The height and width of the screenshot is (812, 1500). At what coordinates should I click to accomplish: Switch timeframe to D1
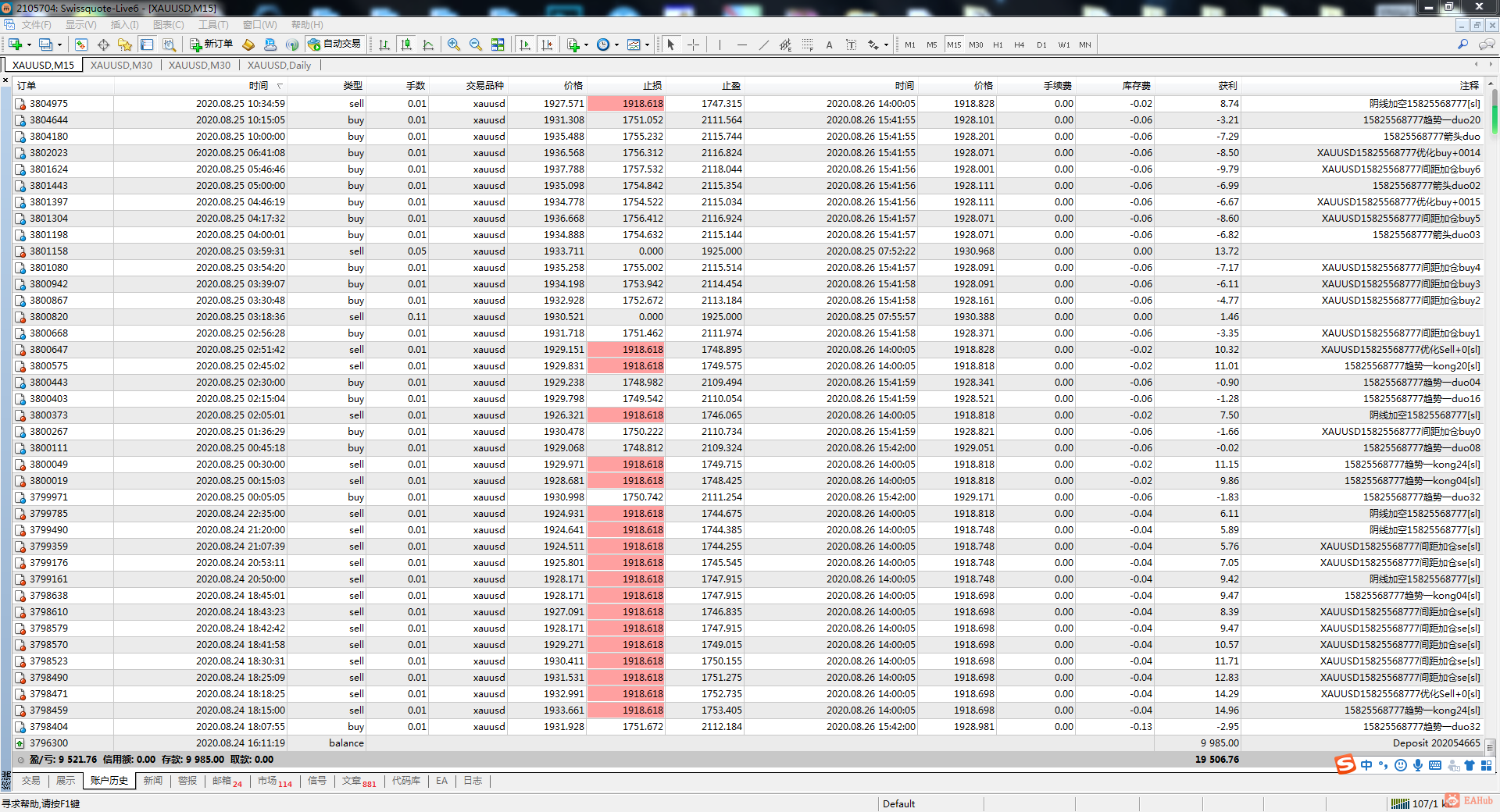[1041, 45]
